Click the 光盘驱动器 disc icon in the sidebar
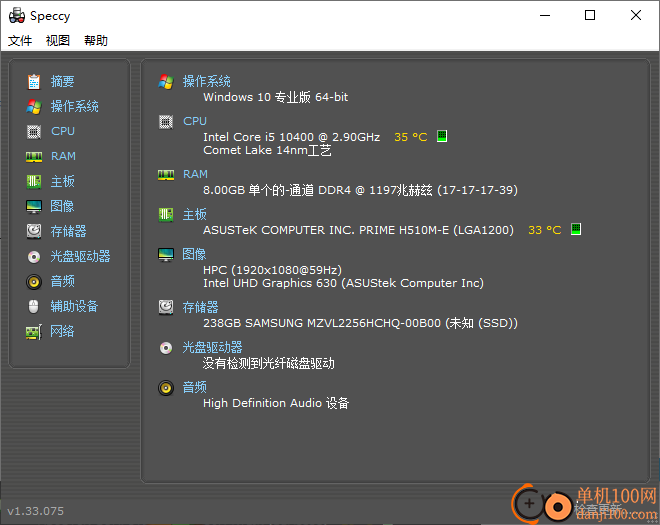660x525 pixels. pyautogui.click(x=34, y=256)
